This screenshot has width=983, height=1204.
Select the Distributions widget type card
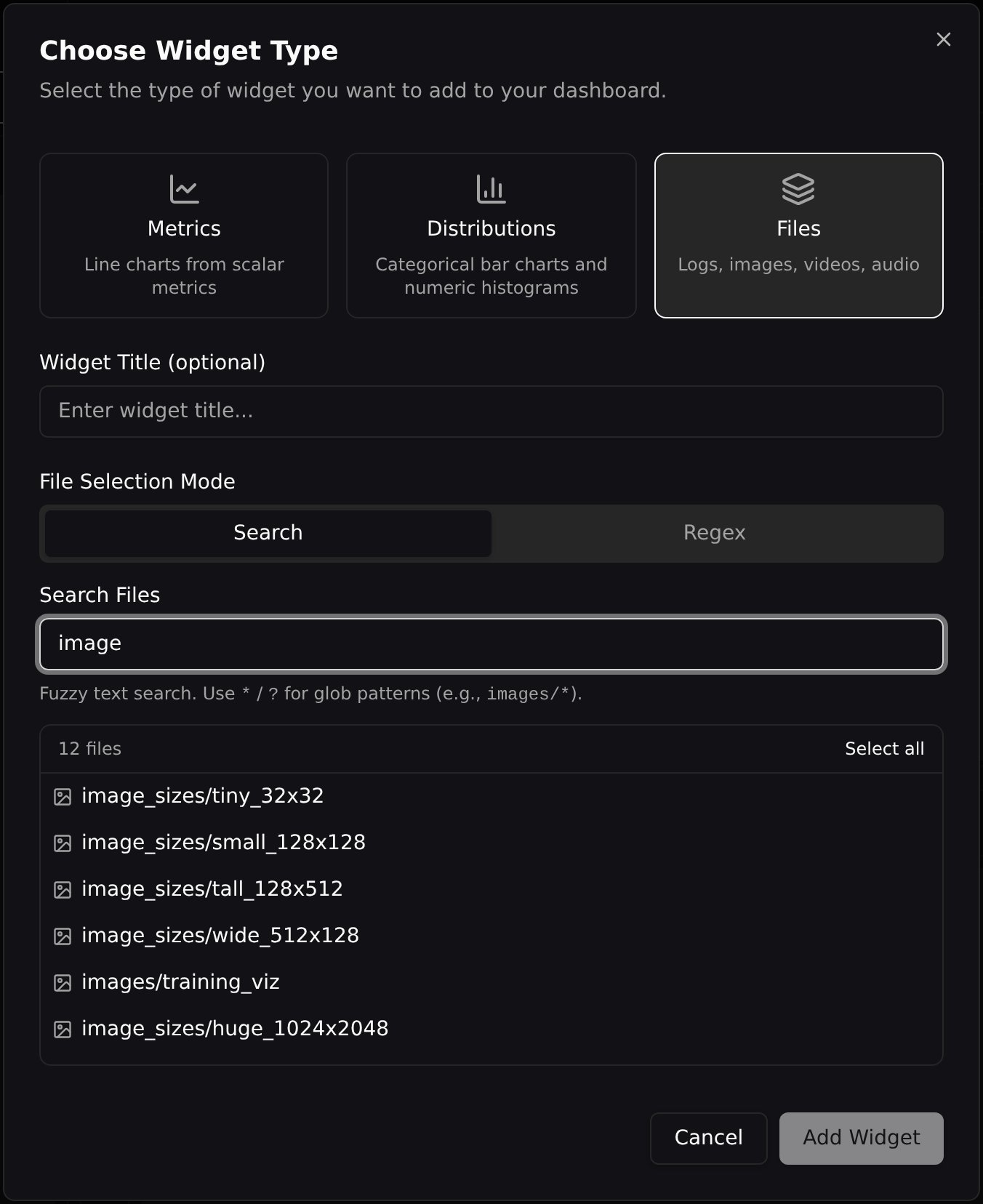coord(491,236)
